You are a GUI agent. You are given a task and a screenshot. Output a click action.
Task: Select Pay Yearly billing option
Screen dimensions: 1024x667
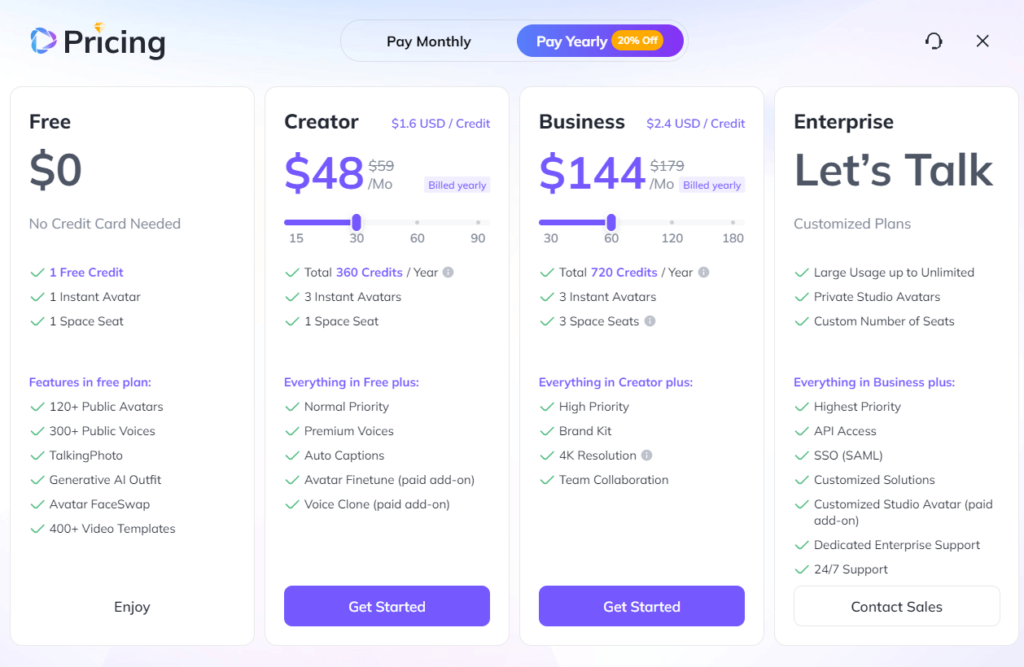[570, 41]
